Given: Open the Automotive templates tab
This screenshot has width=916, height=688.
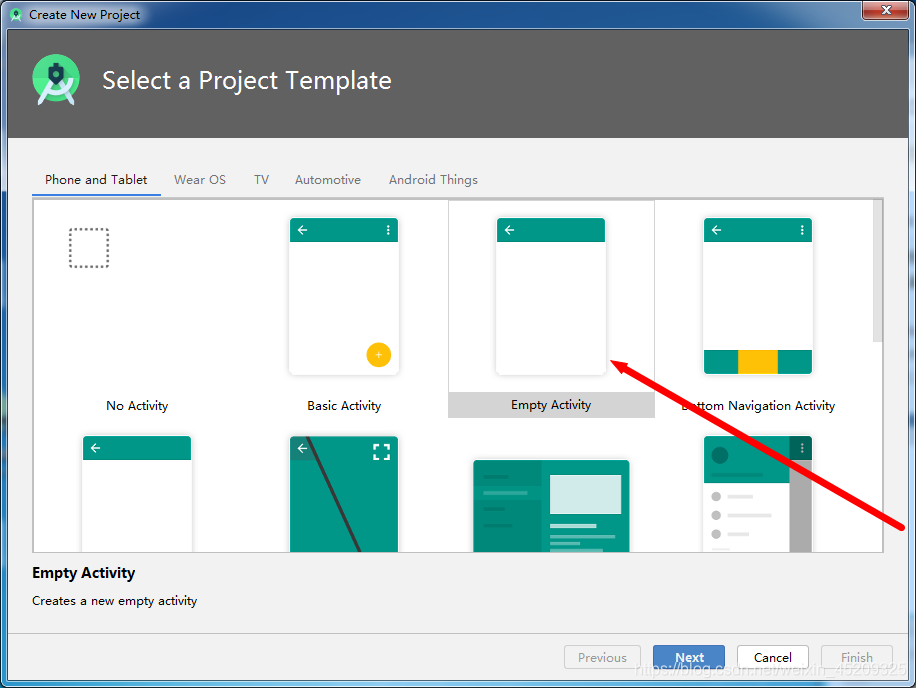Looking at the screenshot, I should click(x=328, y=180).
